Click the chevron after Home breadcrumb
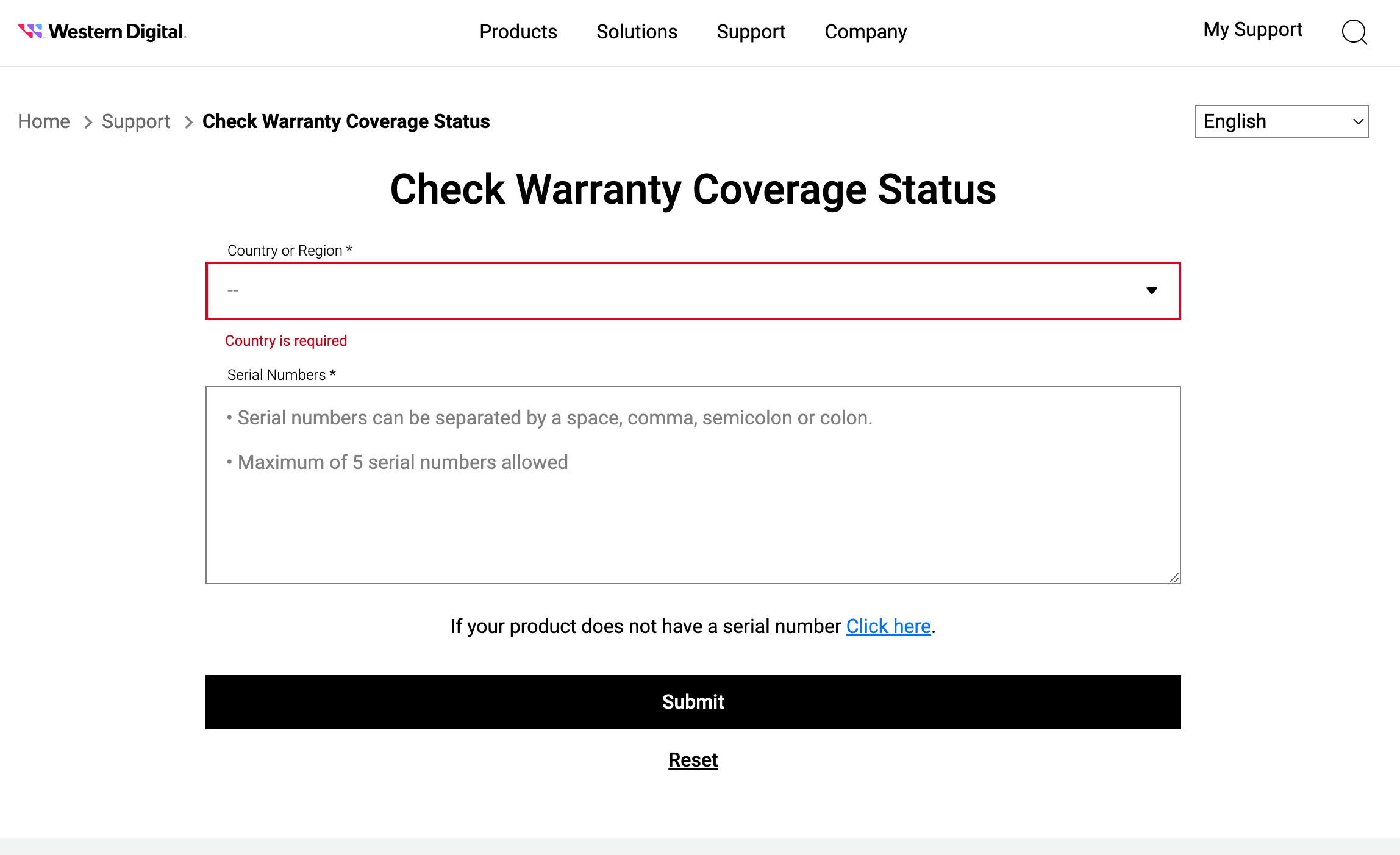 tap(88, 122)
